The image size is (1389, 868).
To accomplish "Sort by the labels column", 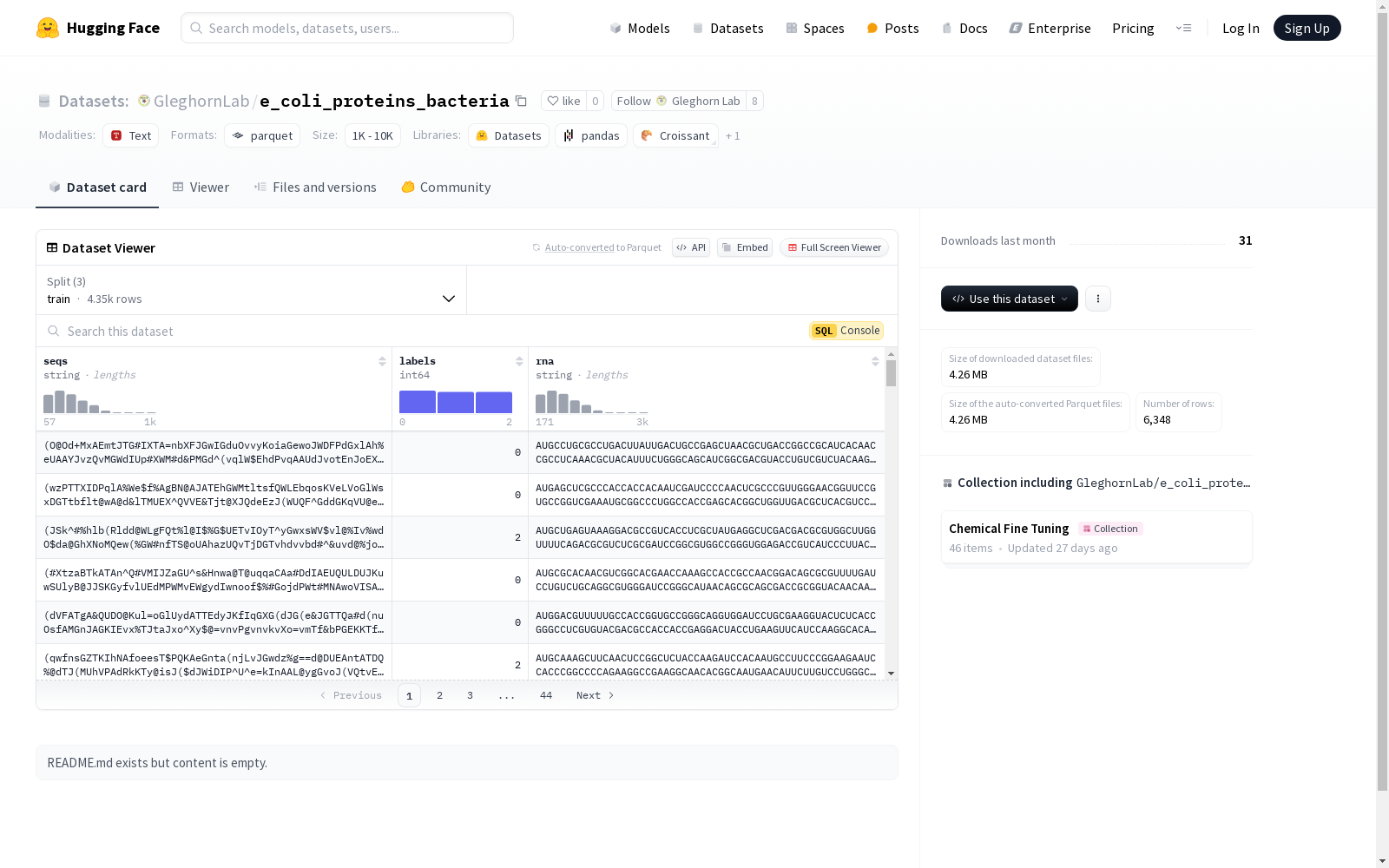I will 519,361.
